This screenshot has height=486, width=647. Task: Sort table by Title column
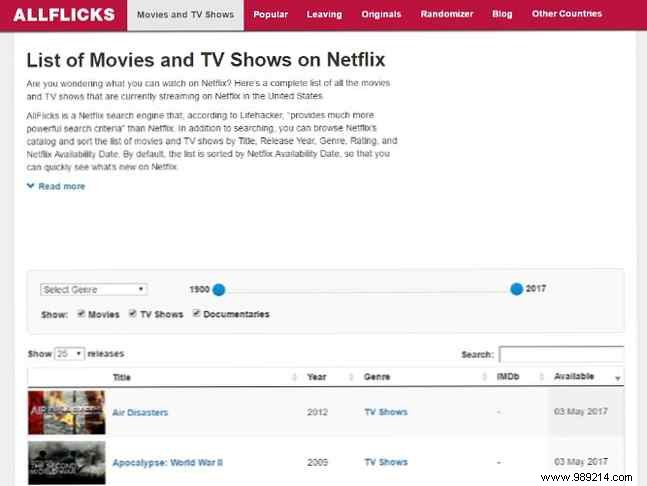pos(122,377)
